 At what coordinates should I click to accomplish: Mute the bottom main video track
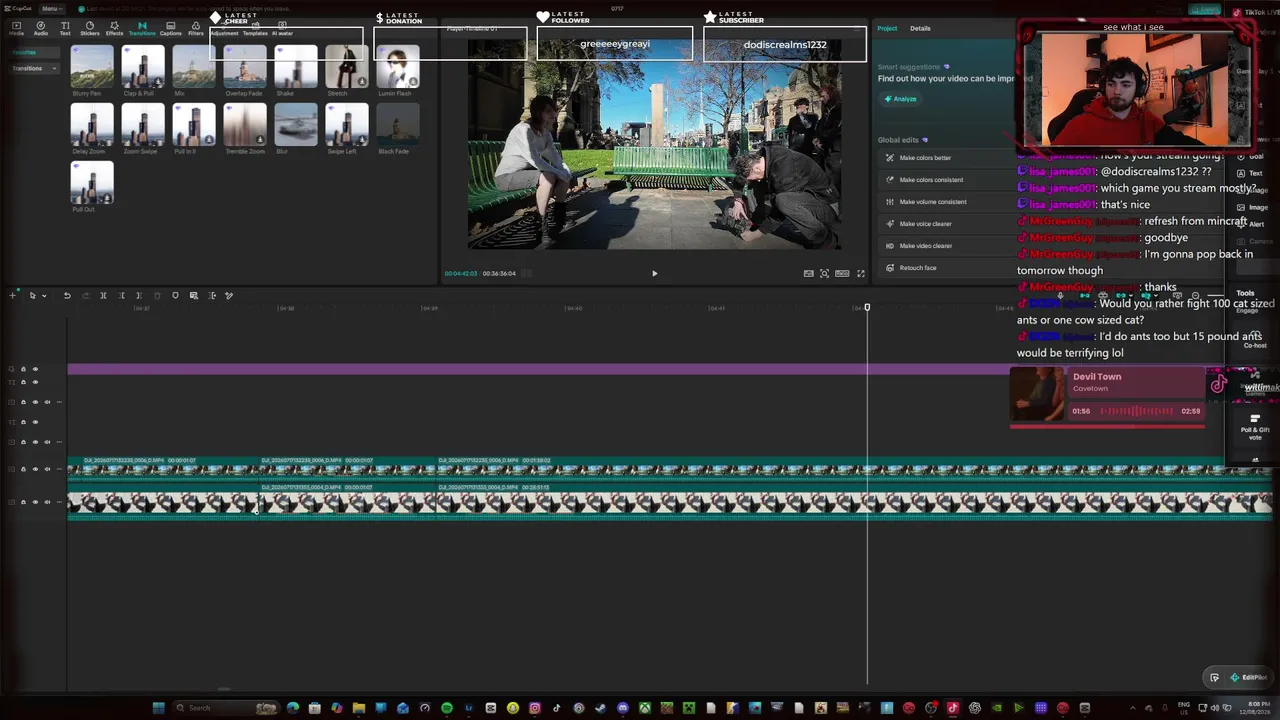click(47, 502)
